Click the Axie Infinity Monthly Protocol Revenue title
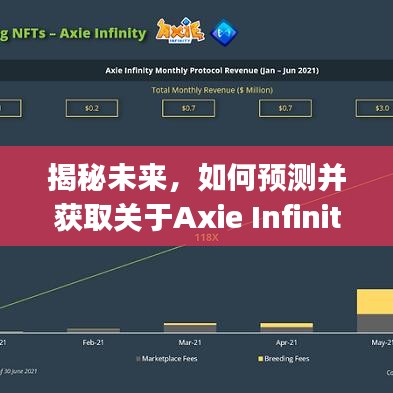This screenshot has width=393, height=393. pos(212,70)
